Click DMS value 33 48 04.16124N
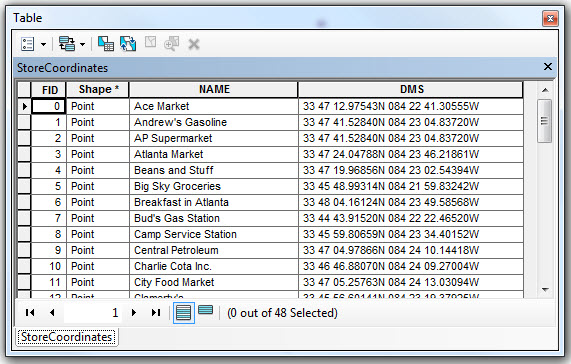Viewport: 571px width, 364px height. pyautogui.click(x=411, y=202)
